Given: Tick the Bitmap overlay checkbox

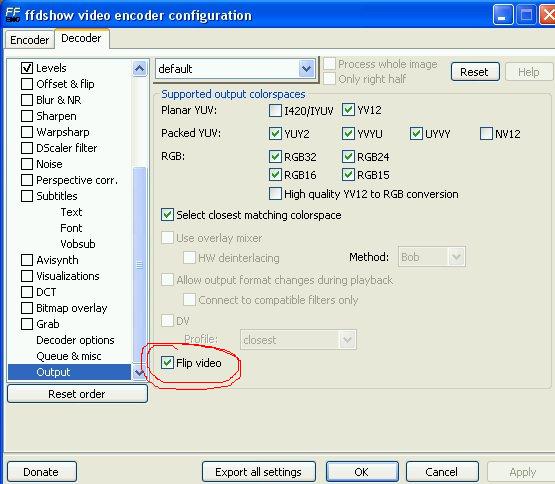Looking at the screenshot, I should point(27,308).
